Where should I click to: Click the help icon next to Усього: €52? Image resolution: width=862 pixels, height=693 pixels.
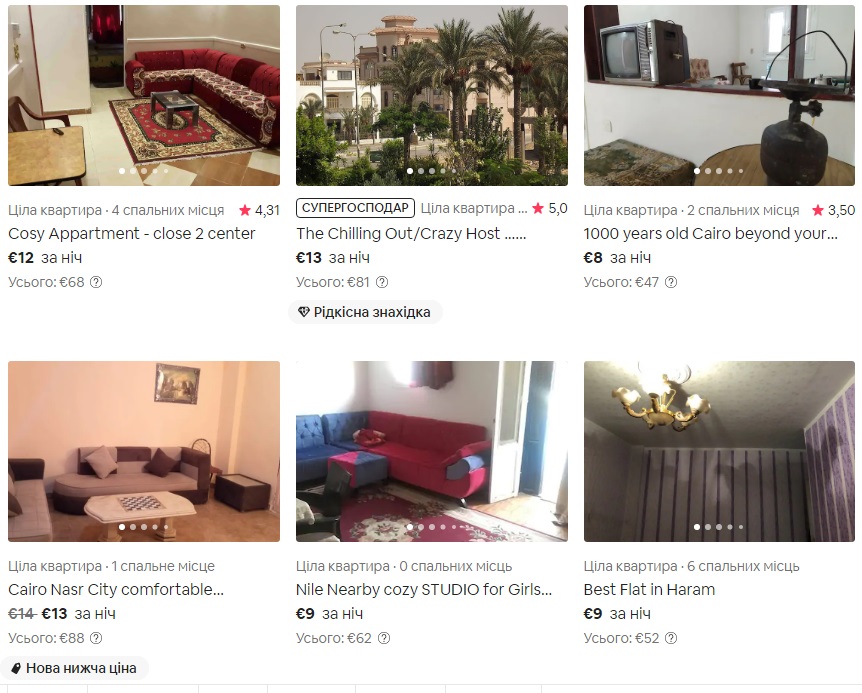(x=671, y=639)
